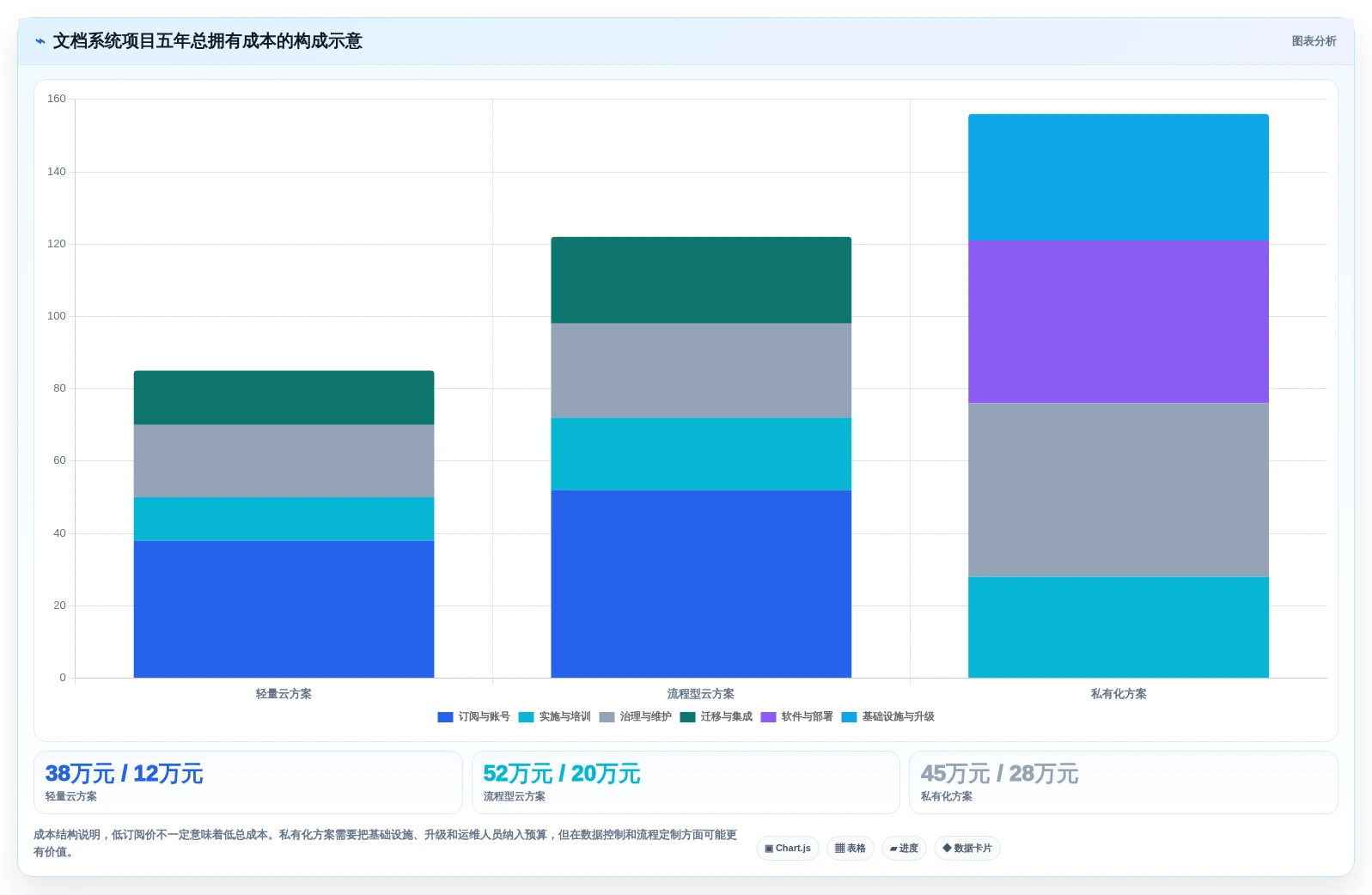Toggle the 实施与培训 legend swatch

(x=526, y=717)
